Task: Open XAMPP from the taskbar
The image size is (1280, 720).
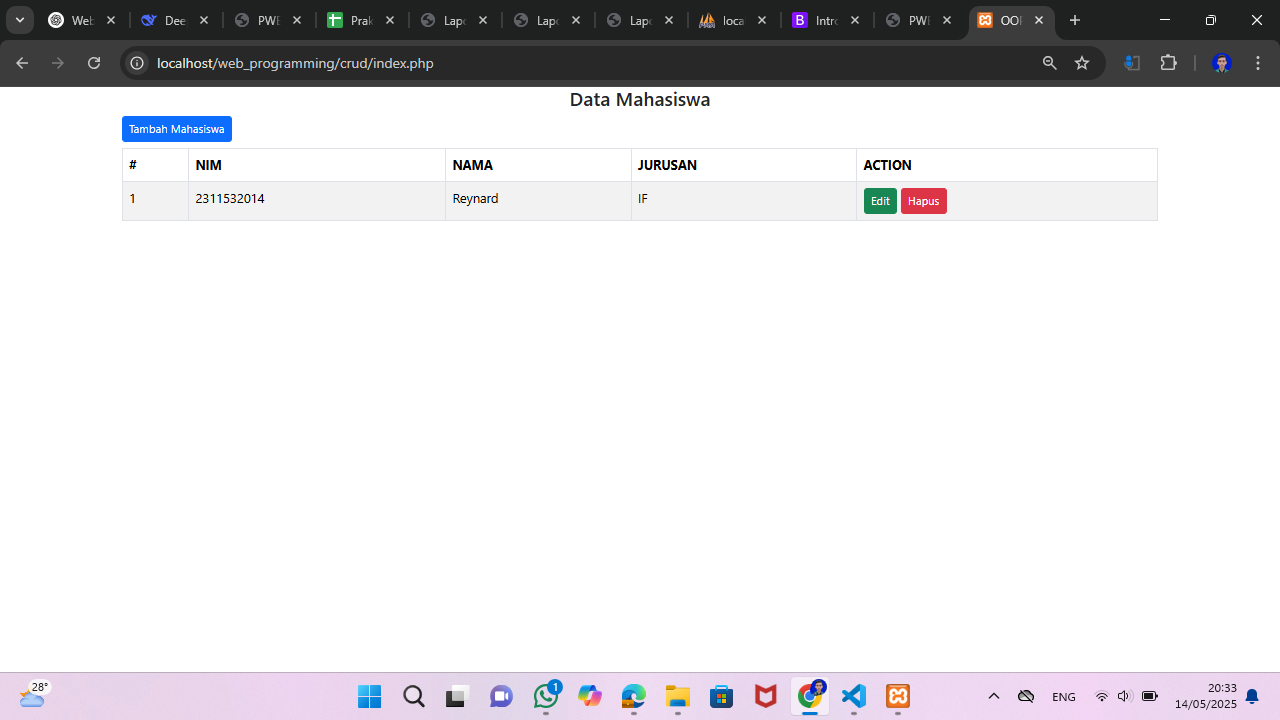Action: [x=897, y=696]
